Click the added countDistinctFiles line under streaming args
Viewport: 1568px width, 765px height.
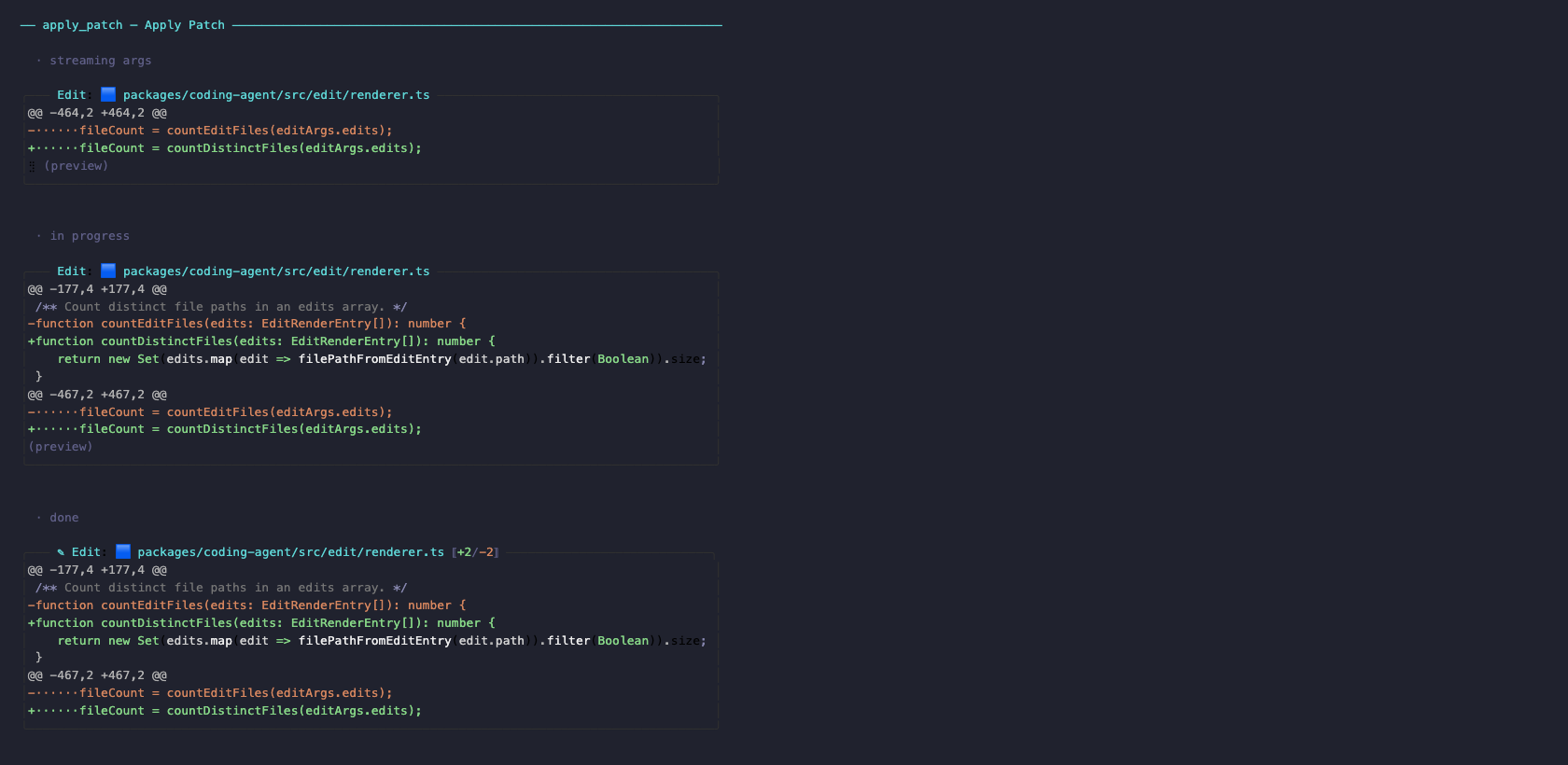coord(225,148)
